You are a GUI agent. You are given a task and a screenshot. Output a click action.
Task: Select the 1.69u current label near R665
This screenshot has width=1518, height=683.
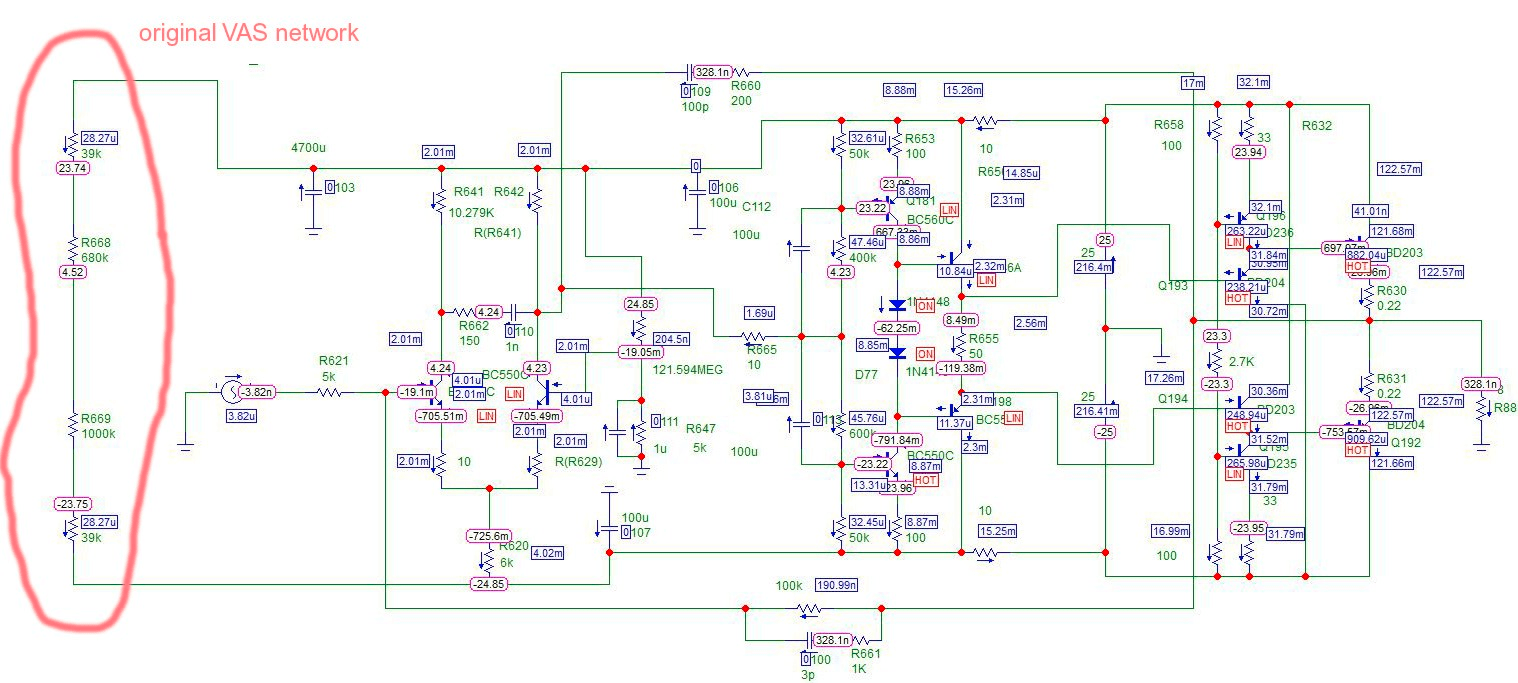pyautogui.click(x=760, y=313)
